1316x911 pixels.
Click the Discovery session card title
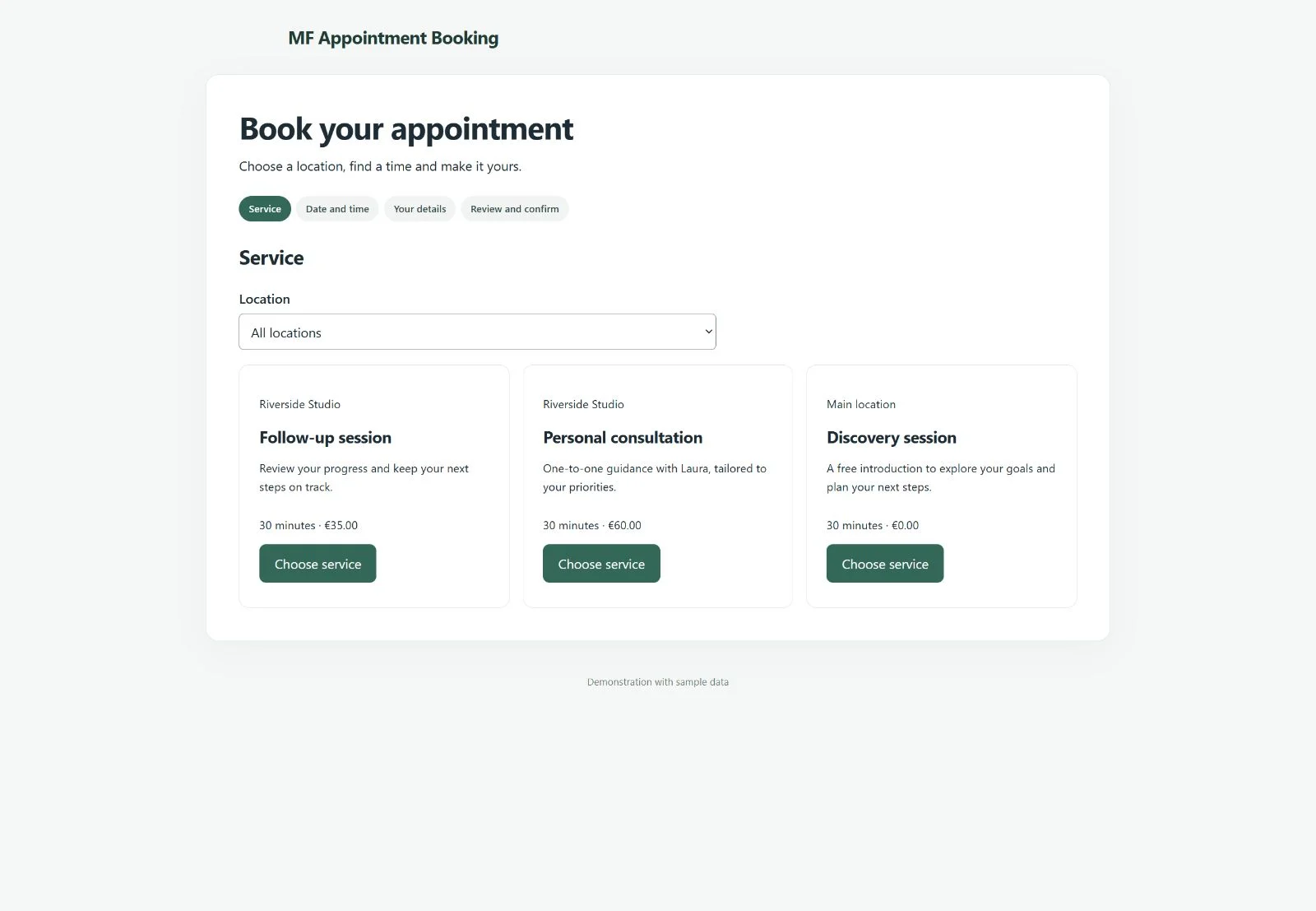(x=892, y=438)
